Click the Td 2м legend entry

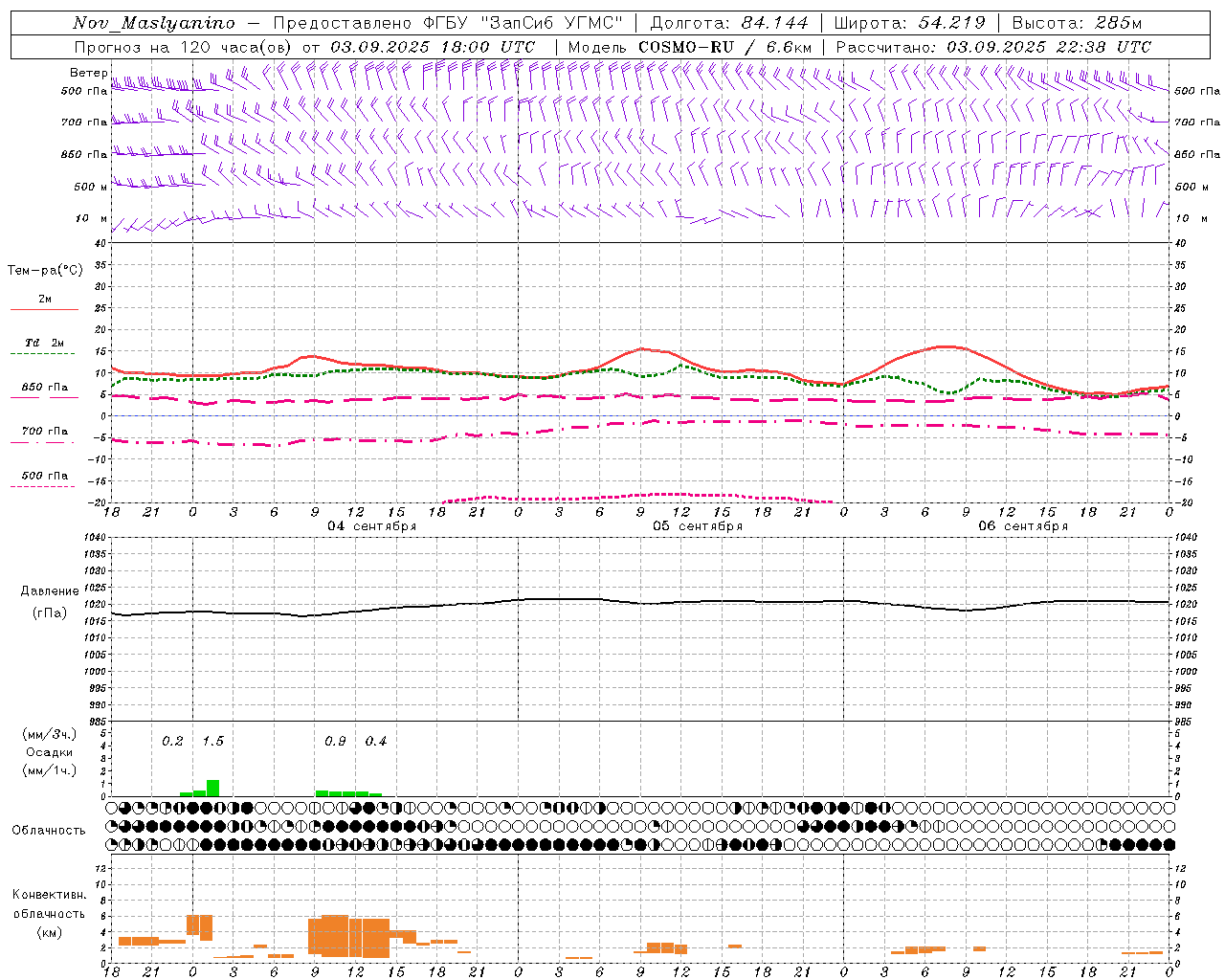pos(44,343)
